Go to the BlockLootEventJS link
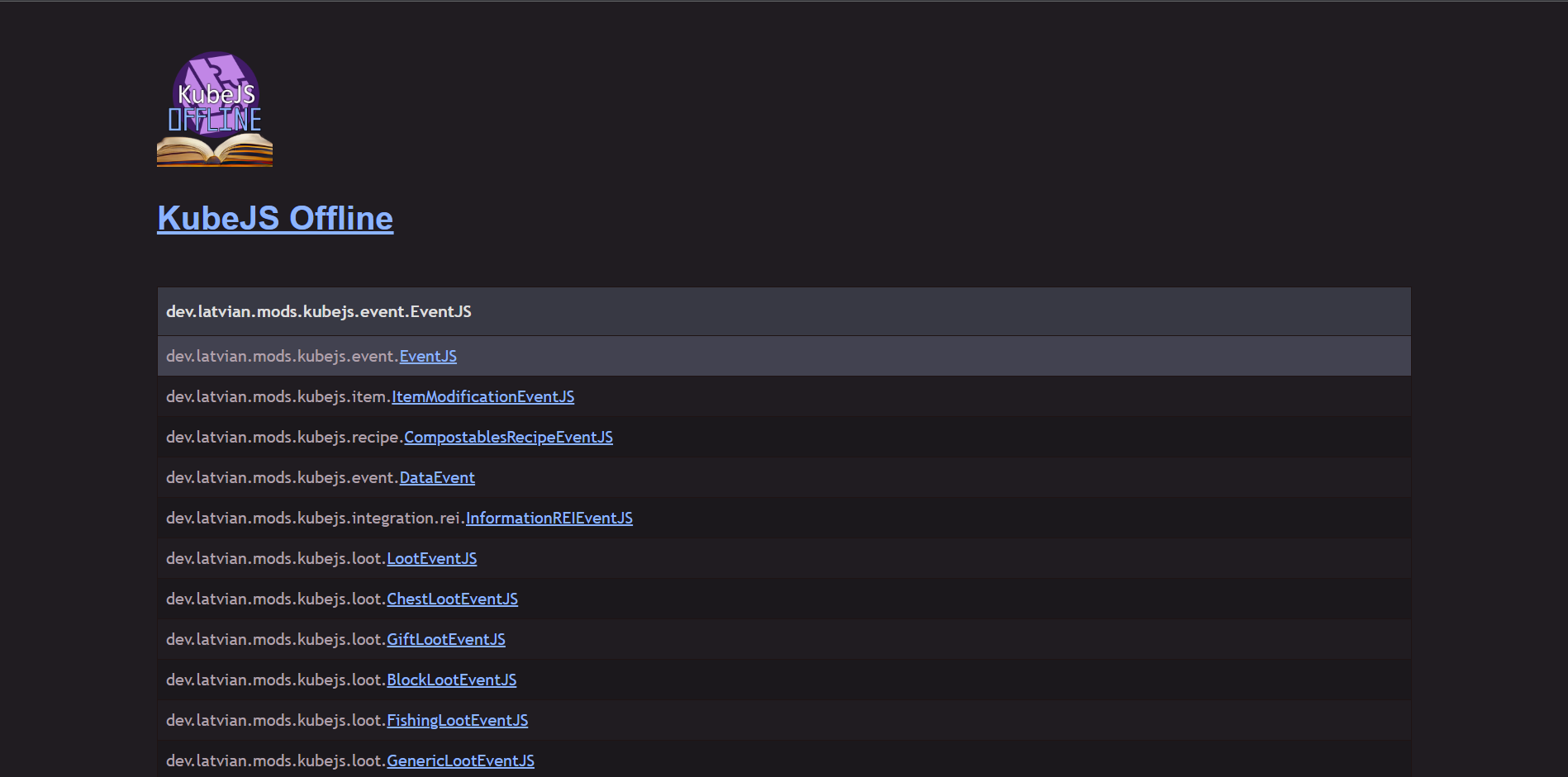 click(x=451, y=680)
